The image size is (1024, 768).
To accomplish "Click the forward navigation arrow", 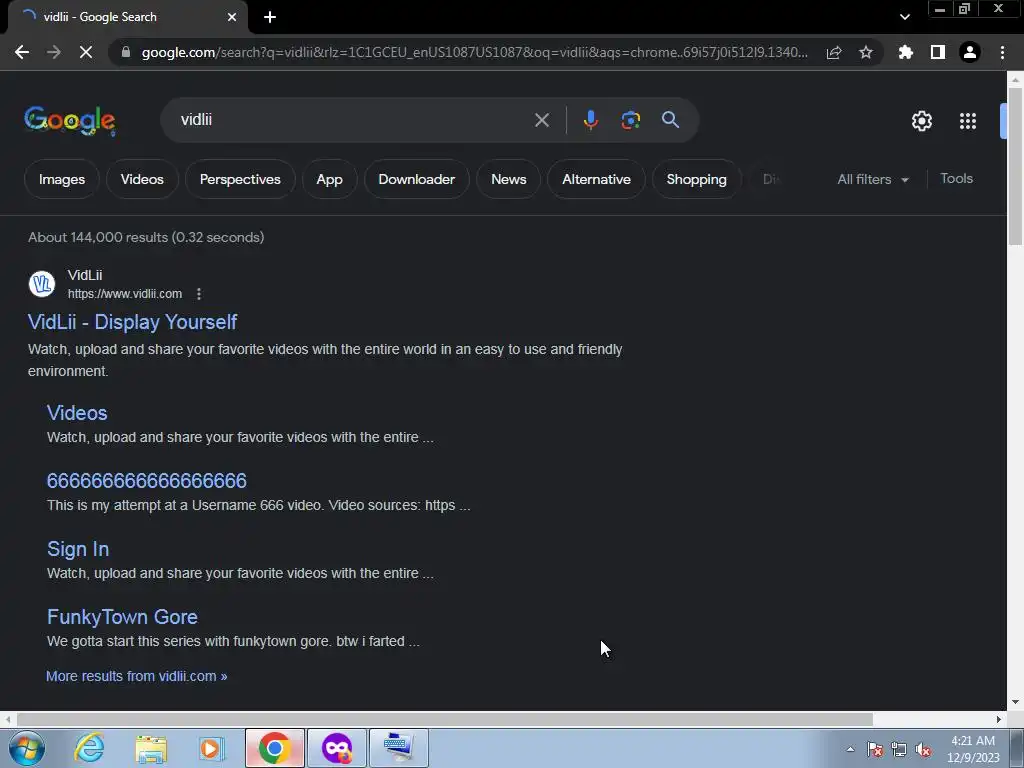I will (54, 52).
